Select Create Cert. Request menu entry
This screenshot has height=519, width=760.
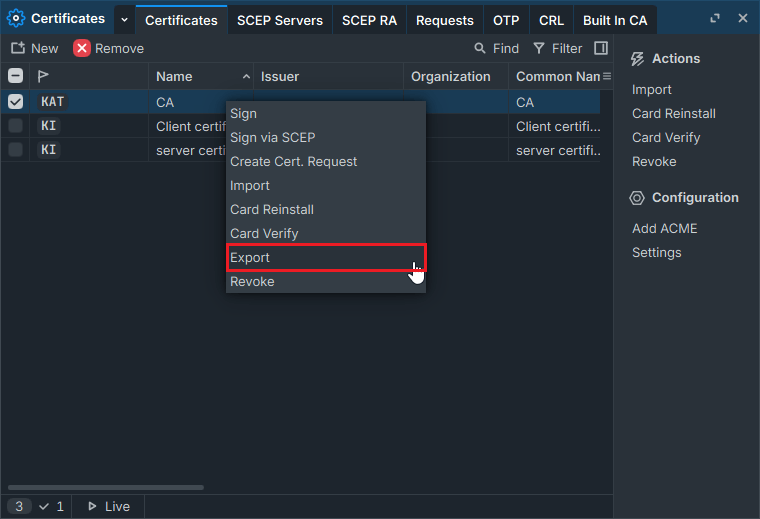click(326, 161)
